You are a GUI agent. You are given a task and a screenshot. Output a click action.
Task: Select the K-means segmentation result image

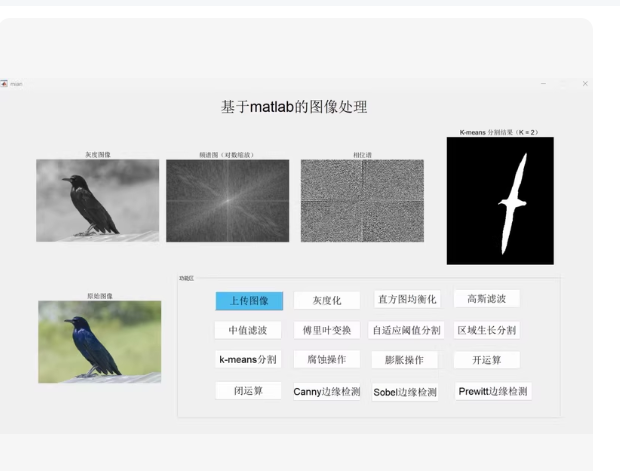pyautogui.click(x=500, y=201)
